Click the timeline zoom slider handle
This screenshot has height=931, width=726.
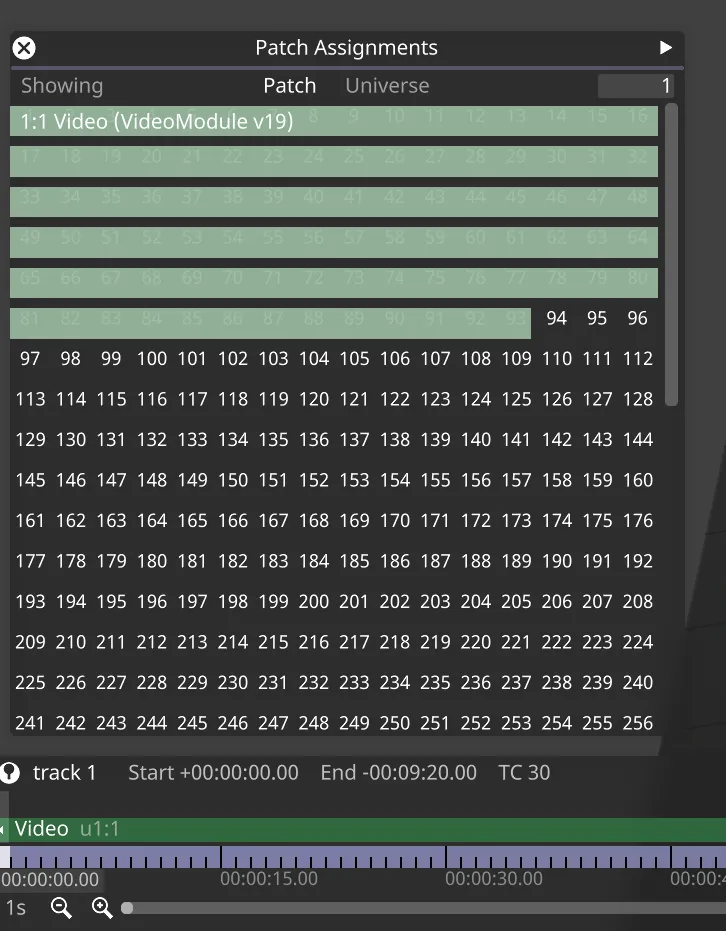127,908
